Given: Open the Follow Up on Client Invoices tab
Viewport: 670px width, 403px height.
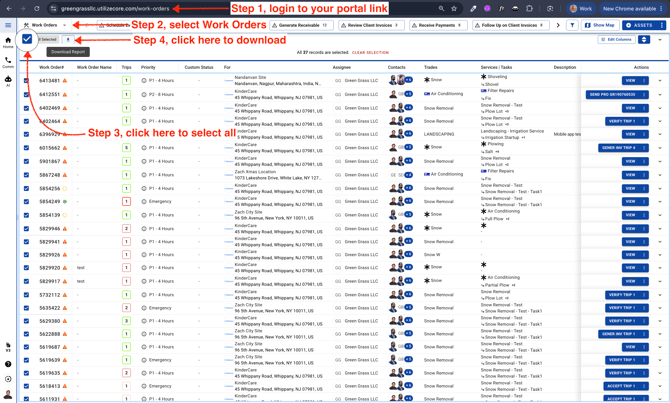Looking at the screenshot, I should (x=512, y=25).
